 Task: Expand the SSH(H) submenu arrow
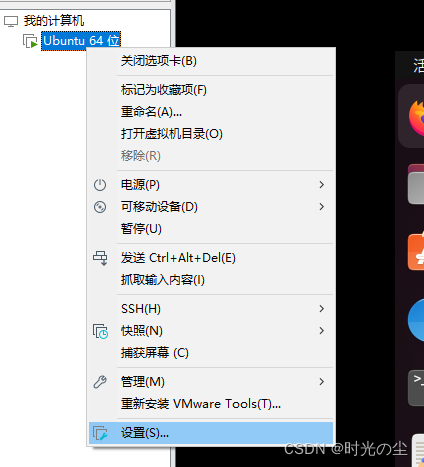(321, 309)
